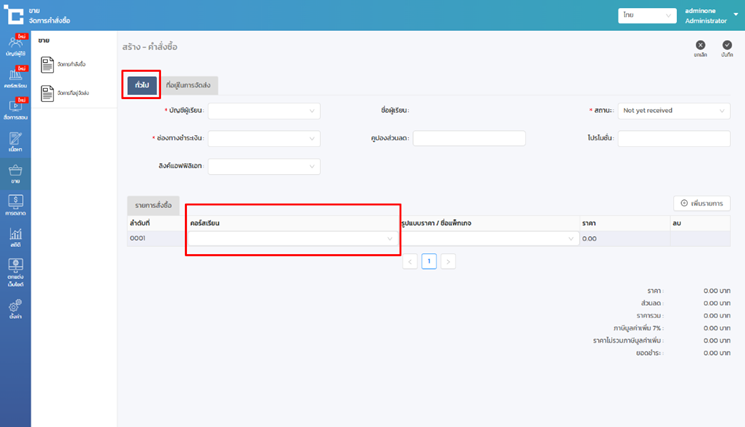Click the add item (เพิ่มรายการ) button
The width and height of the screenshot is (745, 427).
coord(701,203)
